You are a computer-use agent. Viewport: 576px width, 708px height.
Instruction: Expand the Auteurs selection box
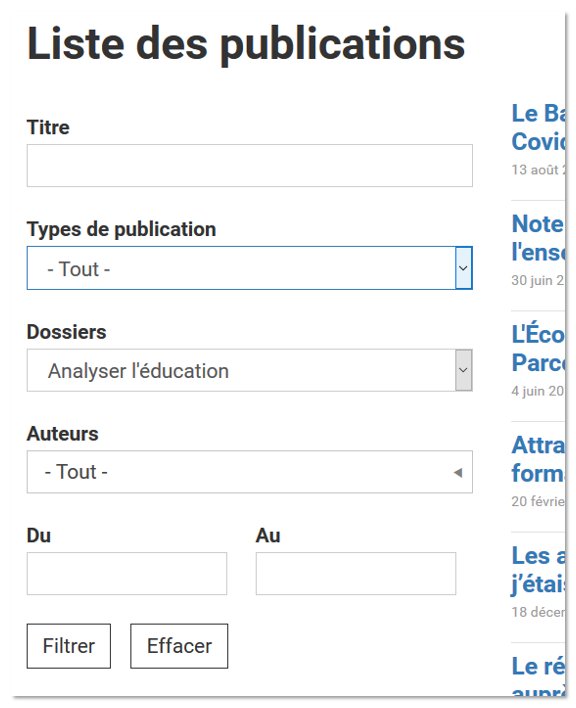click(x=250, y=472)
